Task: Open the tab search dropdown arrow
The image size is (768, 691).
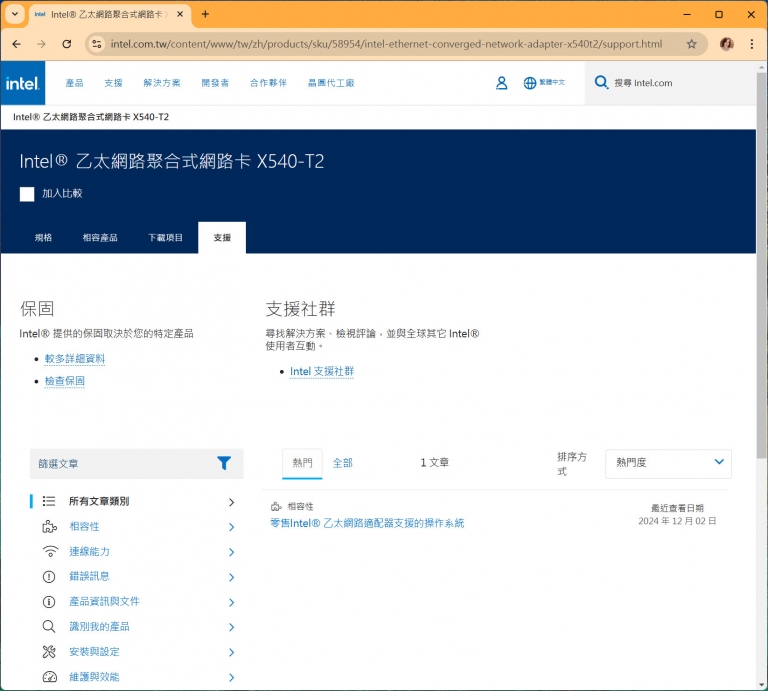Action: 15,14
